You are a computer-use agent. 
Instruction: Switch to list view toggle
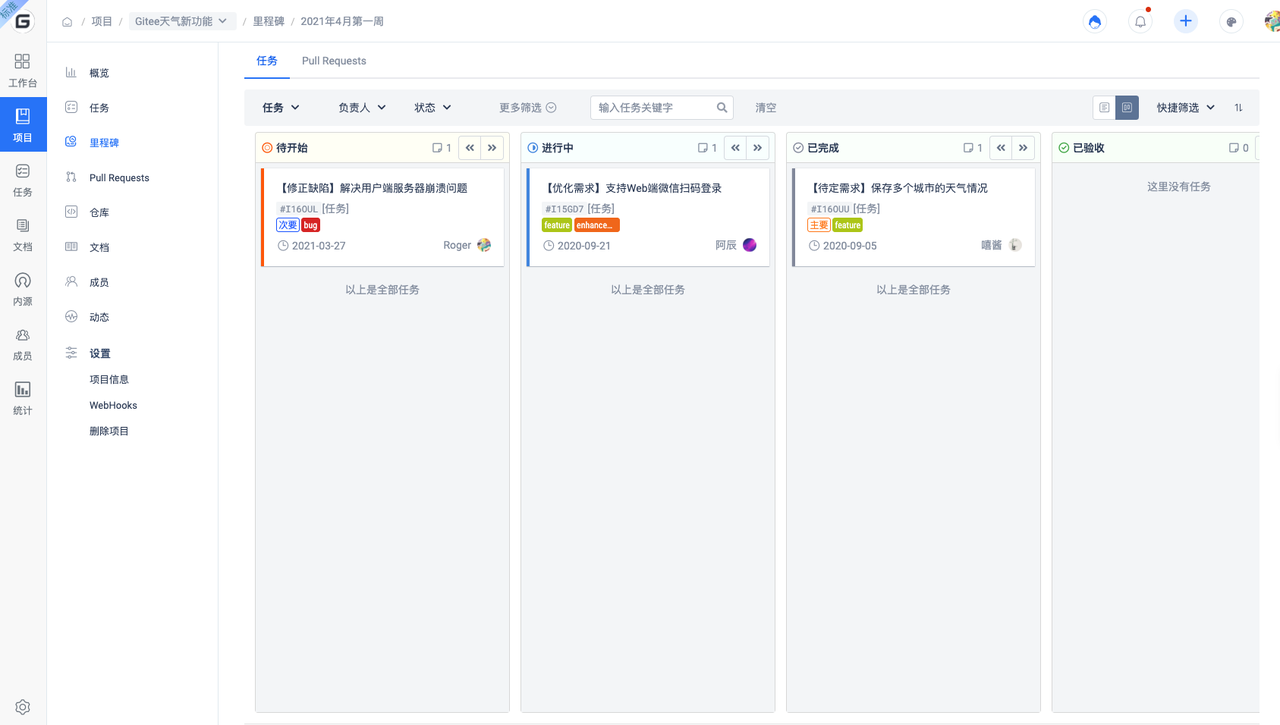[1104, 107]
